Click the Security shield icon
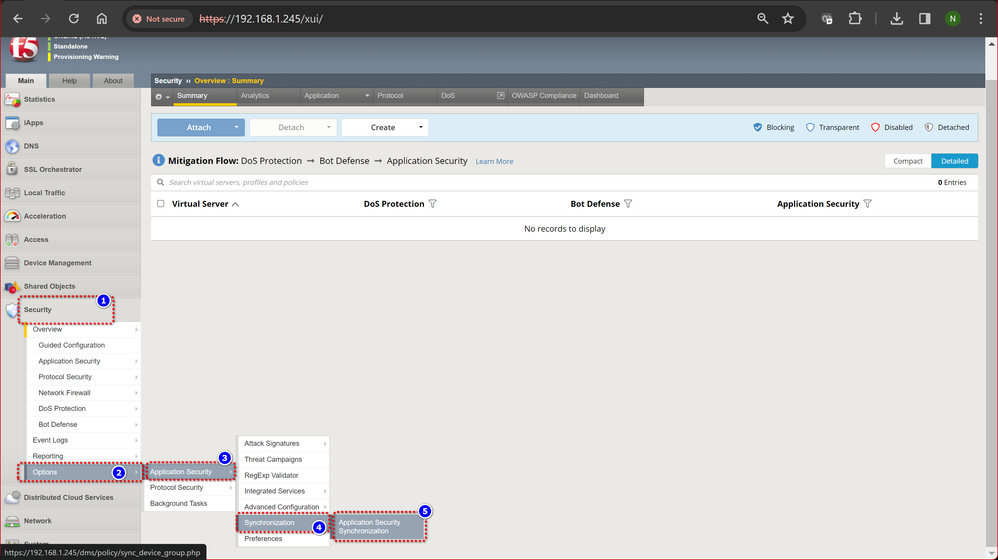Viewport: 998px width, 560px height. (12, 310)
